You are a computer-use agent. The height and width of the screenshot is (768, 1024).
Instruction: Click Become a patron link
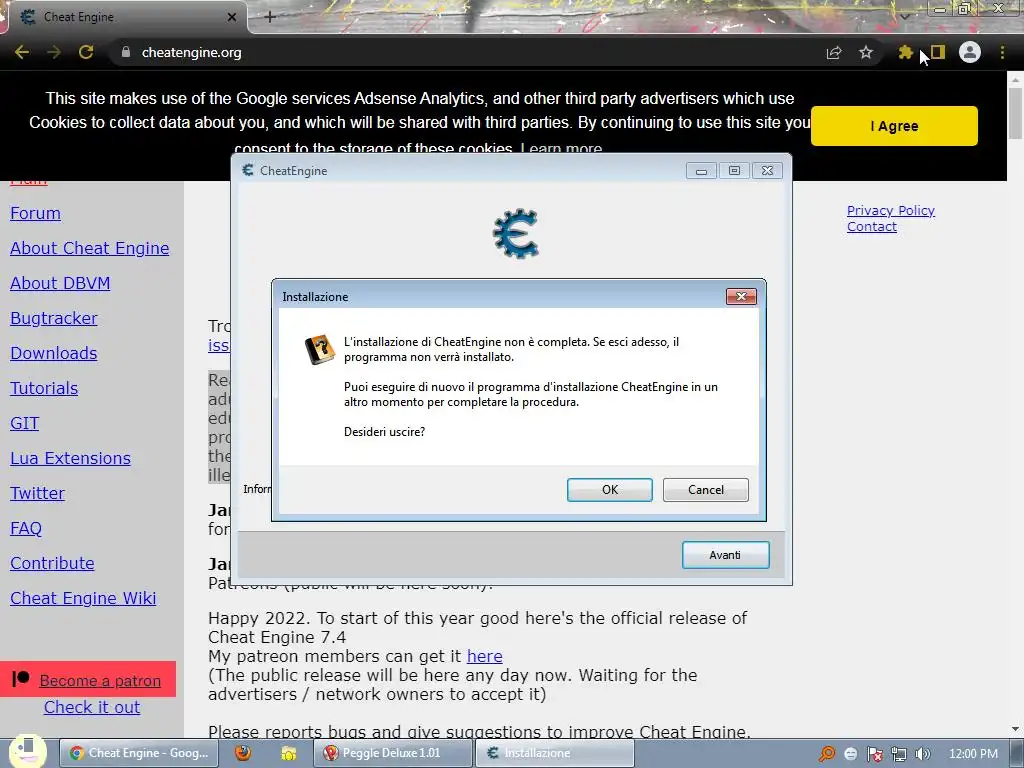pyautogui.click(x=100, y=680)
